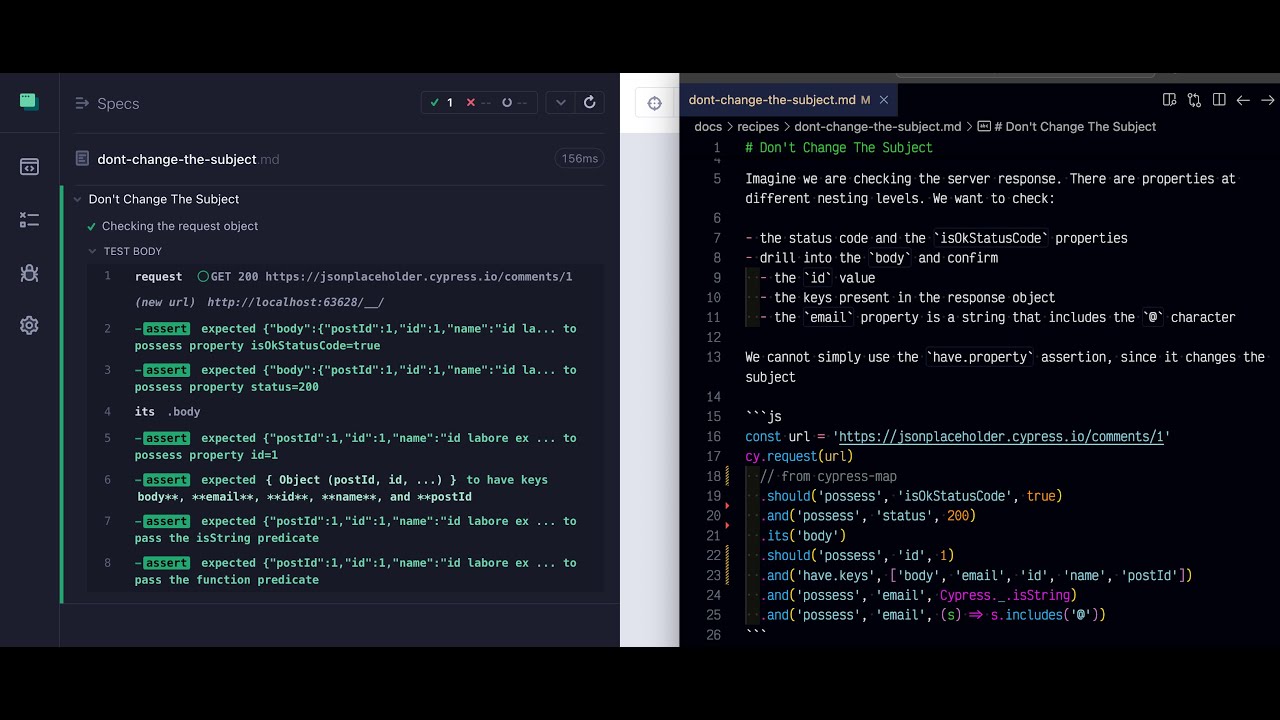Place cursor on cy.request(url) line

(799, 457)
